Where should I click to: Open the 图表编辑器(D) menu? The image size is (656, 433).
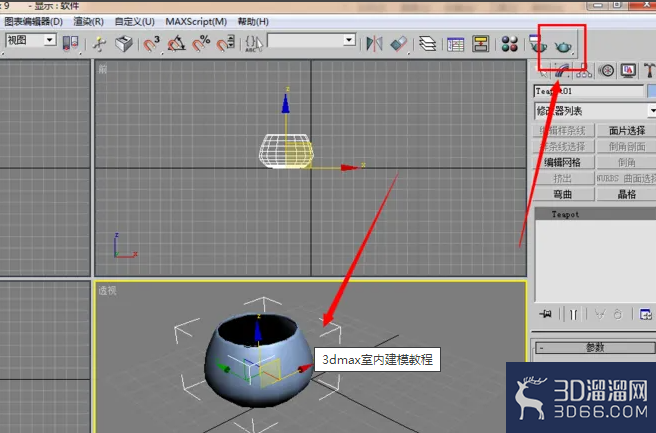pyautogui.click(x=33, y=21)
